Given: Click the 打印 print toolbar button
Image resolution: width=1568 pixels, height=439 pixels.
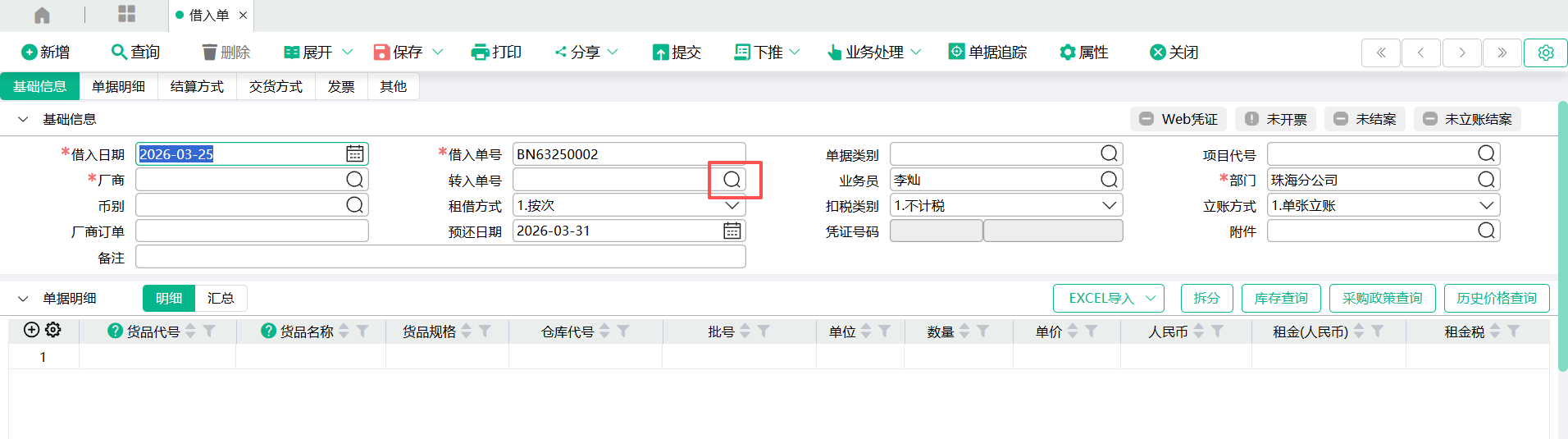Looking at the screenshot, I should (x=496, y=53).
